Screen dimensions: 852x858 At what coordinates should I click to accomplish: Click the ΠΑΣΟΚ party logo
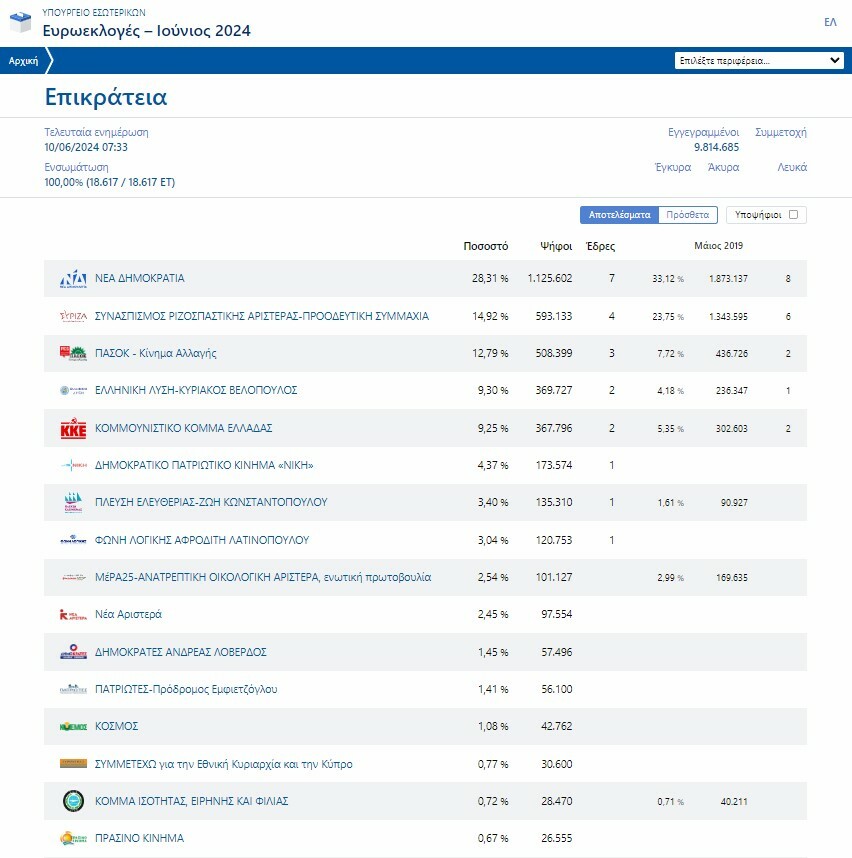(73, 353)
